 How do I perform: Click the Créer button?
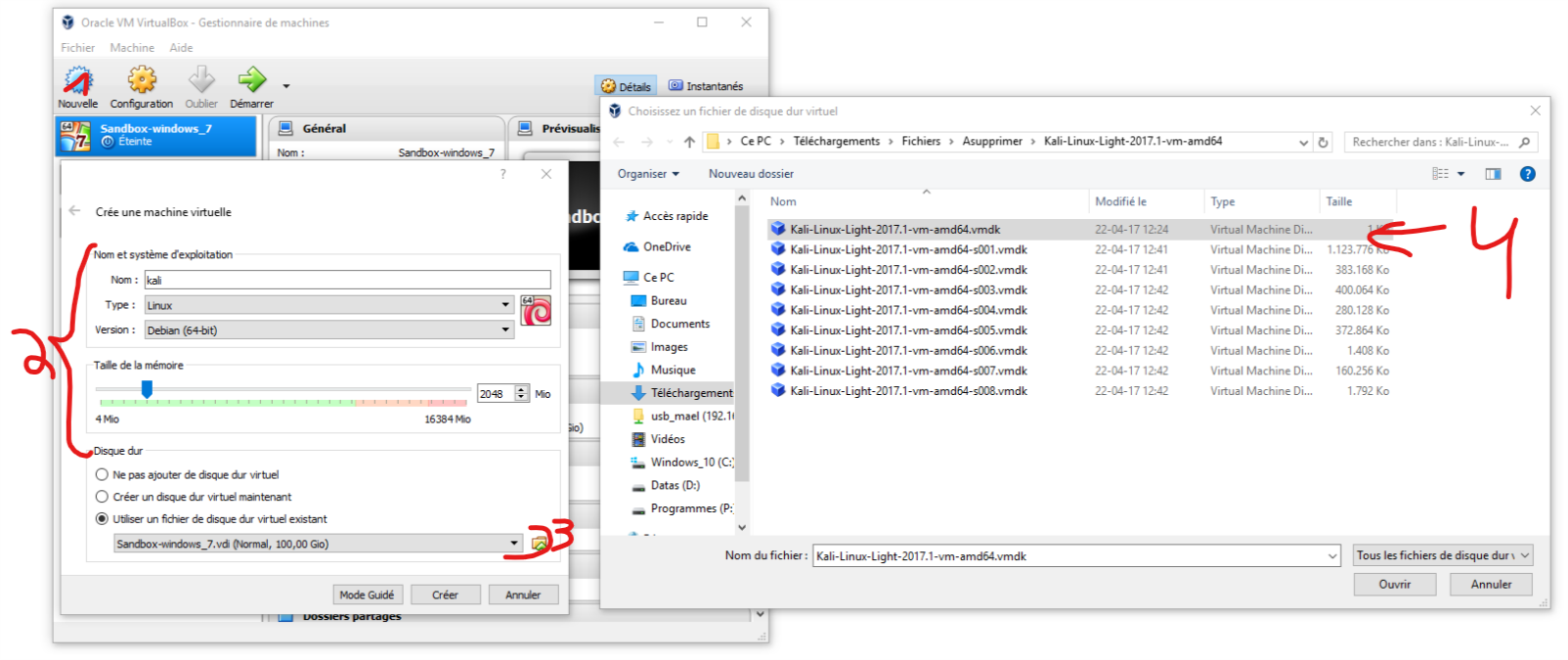445,594
